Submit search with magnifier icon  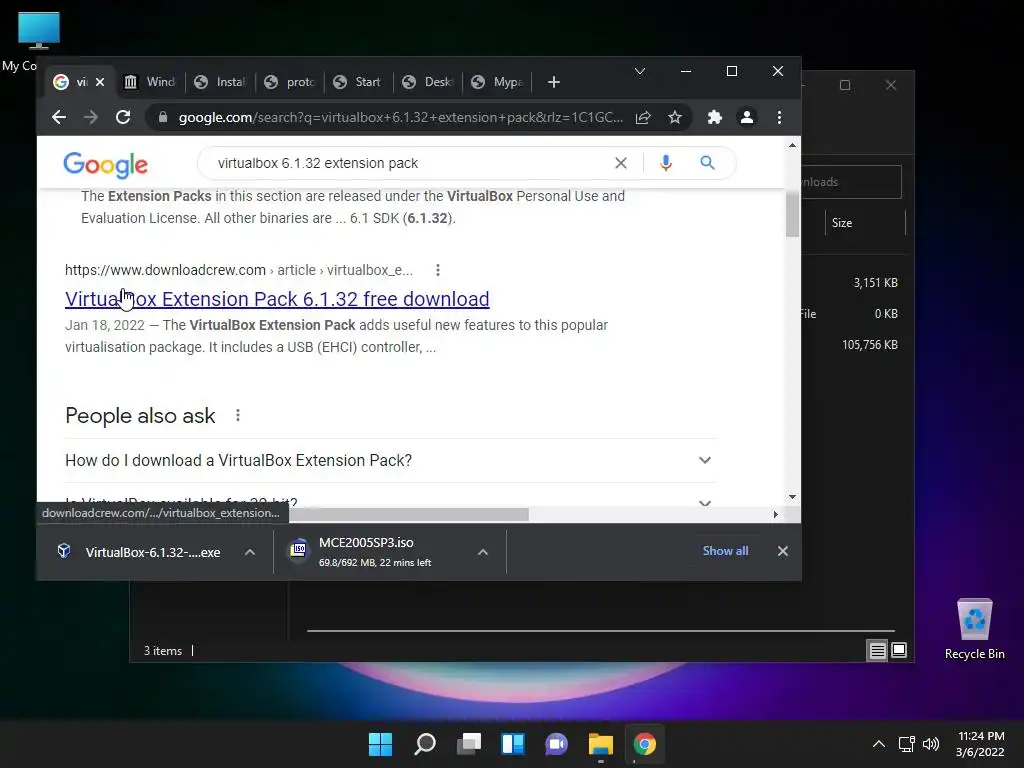click(707, 163)
